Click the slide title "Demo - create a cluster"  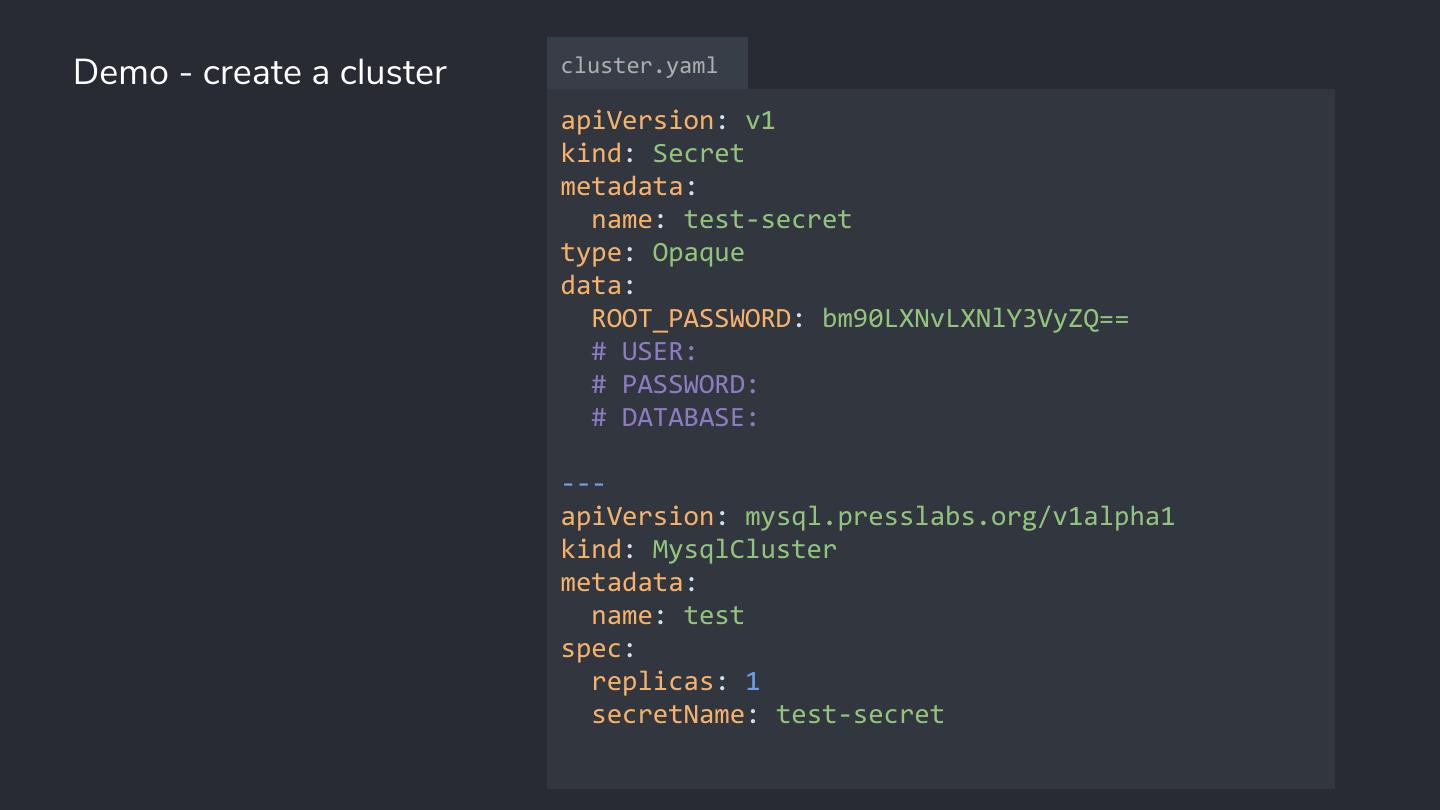coord(260,73)
